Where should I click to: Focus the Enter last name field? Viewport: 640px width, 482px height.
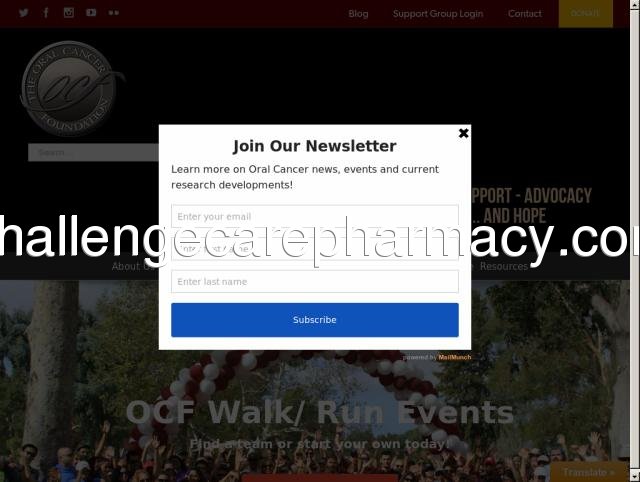tap(315, 282)
